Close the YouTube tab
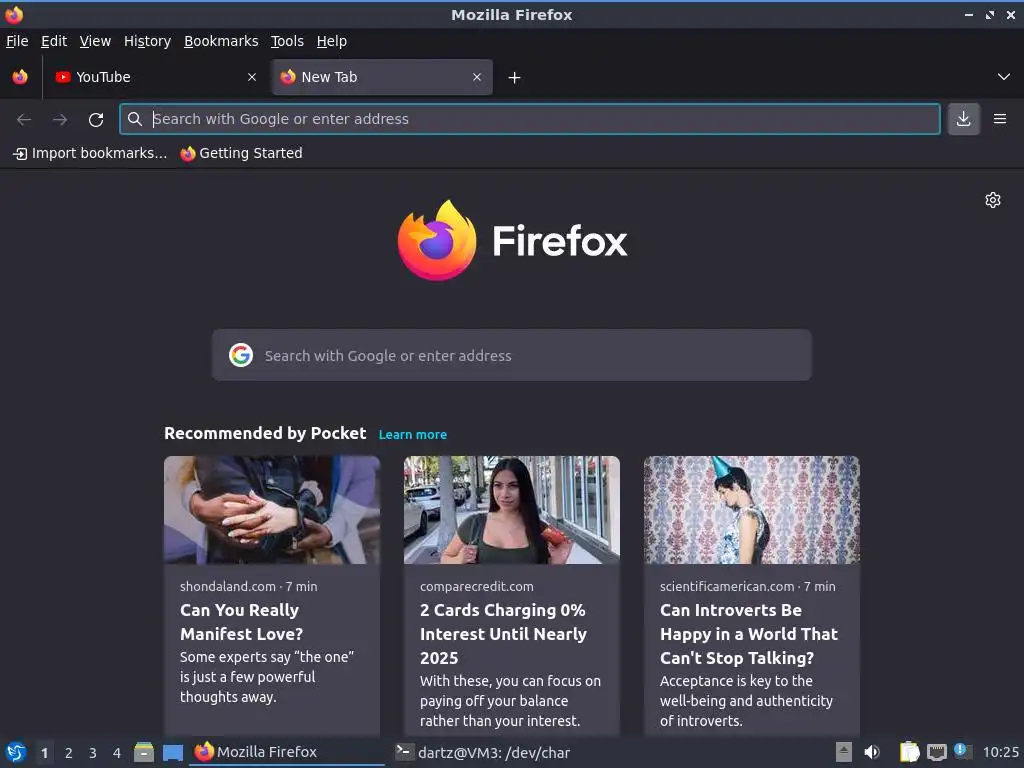 pyautogui.click(x=252, y=77)
